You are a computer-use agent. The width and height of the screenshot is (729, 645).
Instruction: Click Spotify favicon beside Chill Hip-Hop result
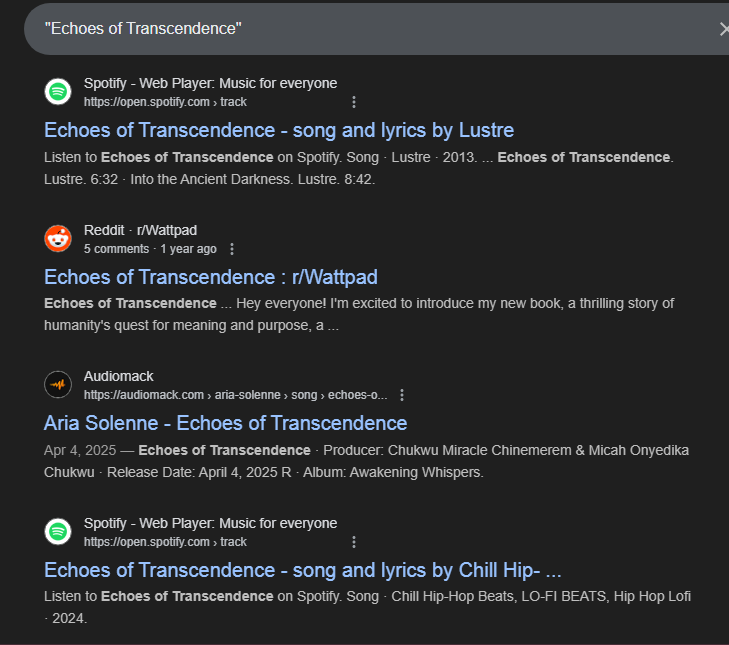[x=58, y=532]
